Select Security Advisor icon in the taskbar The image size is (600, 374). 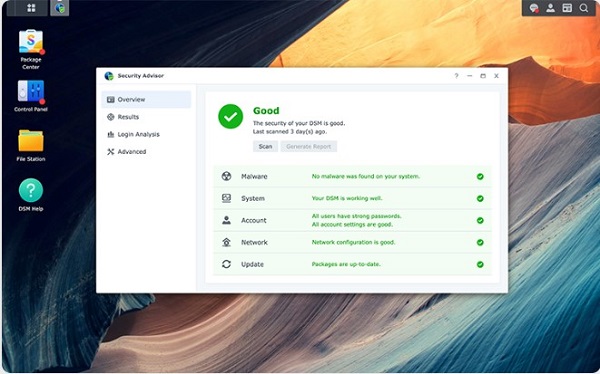(60, 8)
